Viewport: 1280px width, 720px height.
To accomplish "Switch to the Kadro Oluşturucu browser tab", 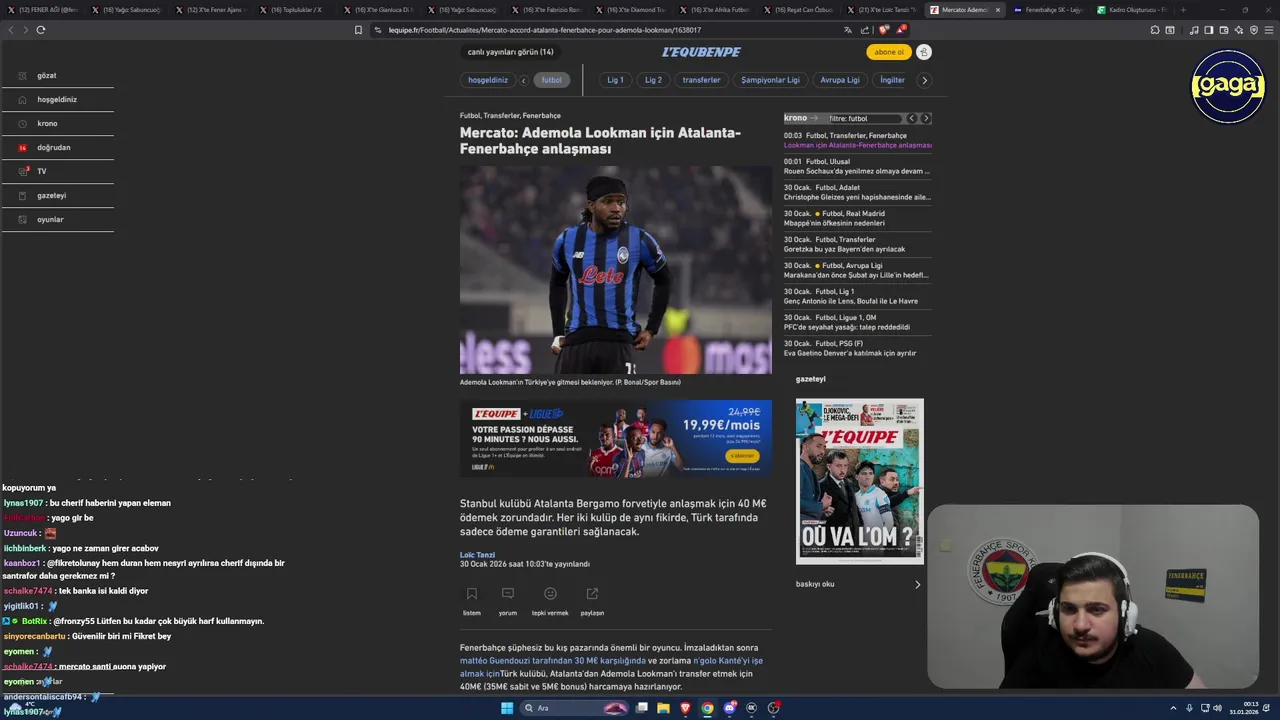I will 1130,10.
